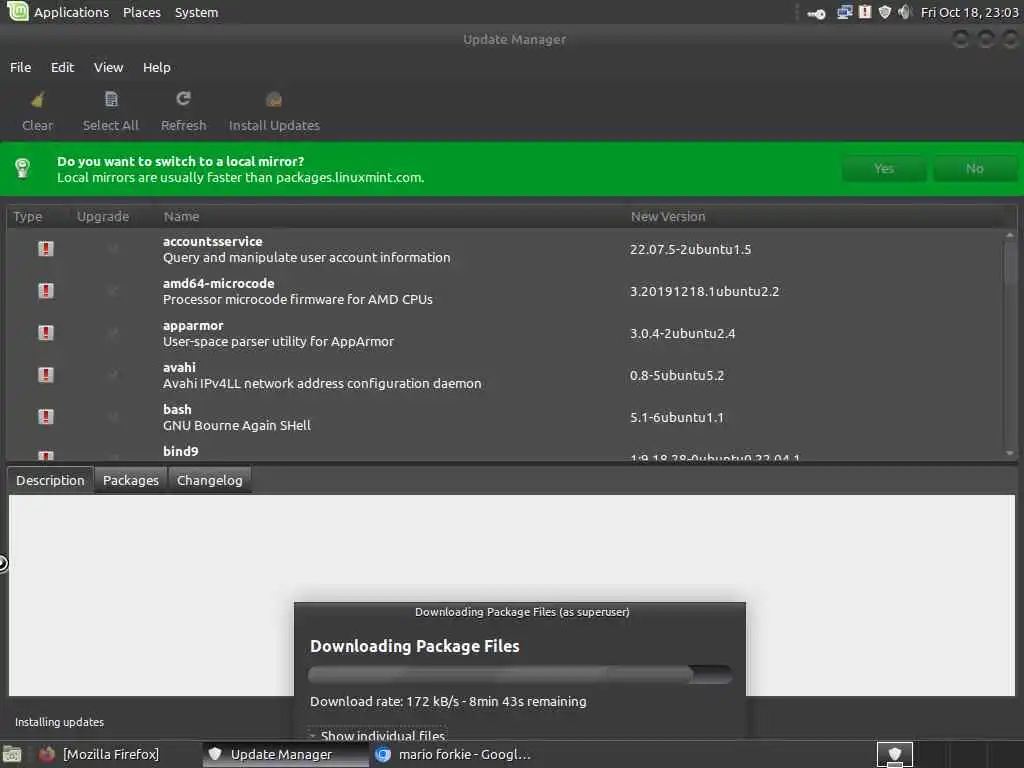Click the security update icon beside avahi
The height and width of the screenshot is (768, 1024).
[x=46, y=375]
